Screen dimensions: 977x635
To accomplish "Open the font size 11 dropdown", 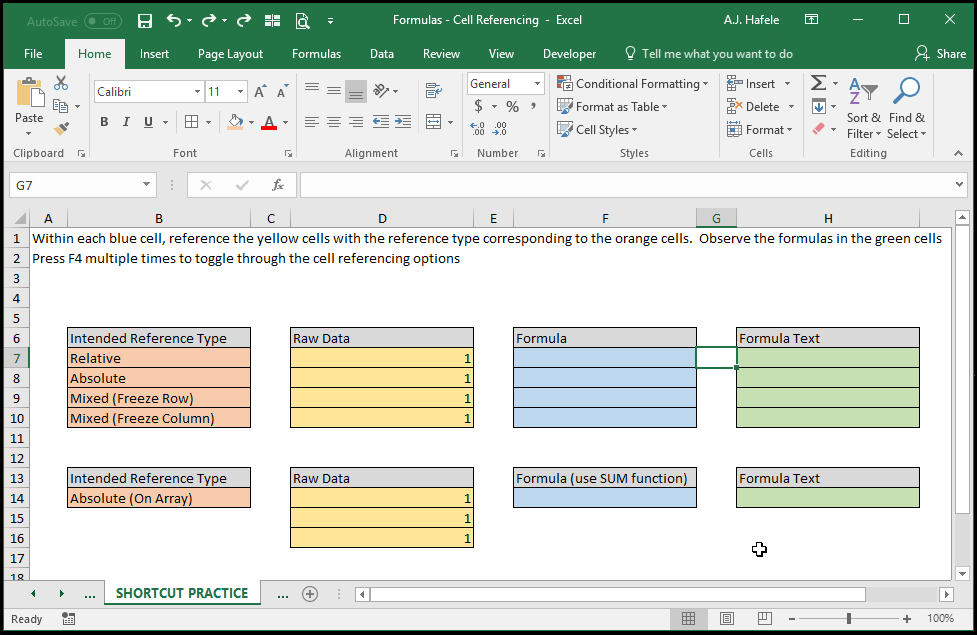I will (x=241, y=92).
